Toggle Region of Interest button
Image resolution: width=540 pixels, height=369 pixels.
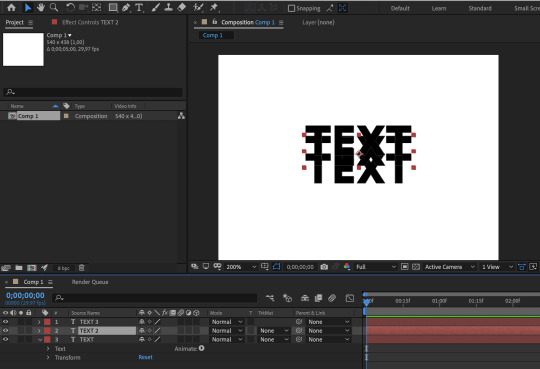click(405, 267)
